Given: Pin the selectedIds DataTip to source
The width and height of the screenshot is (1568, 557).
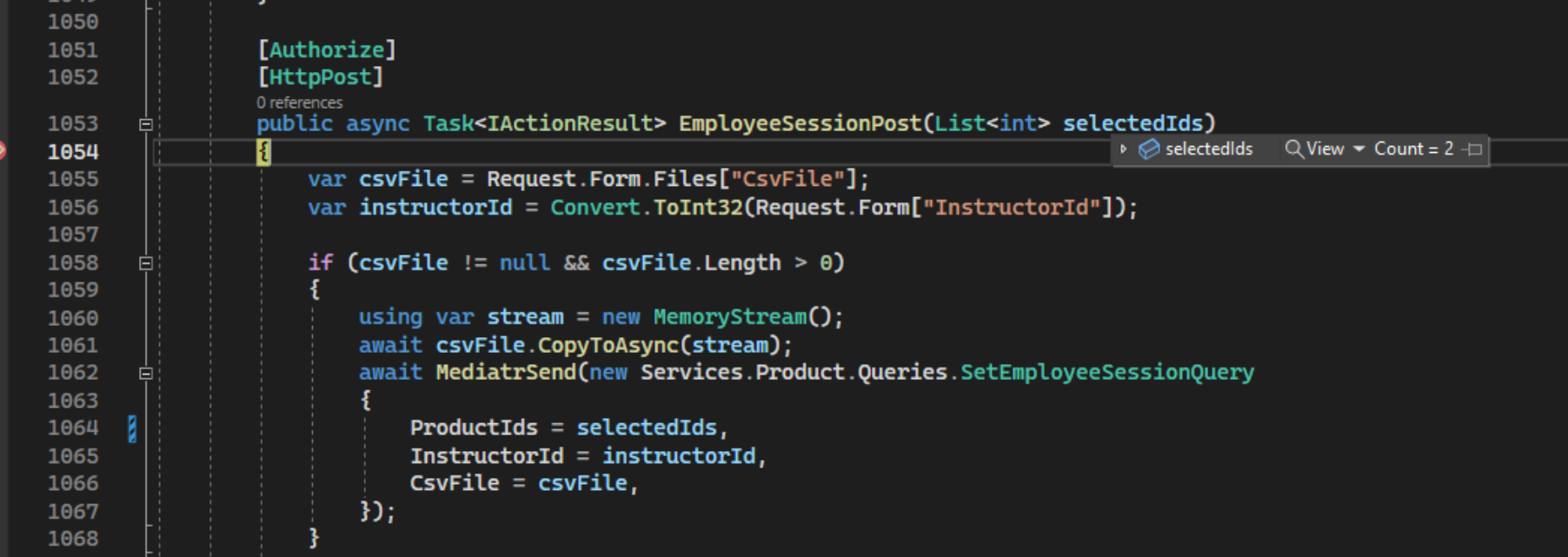Looking at the screenshot, I should (x=1473, y=149).
